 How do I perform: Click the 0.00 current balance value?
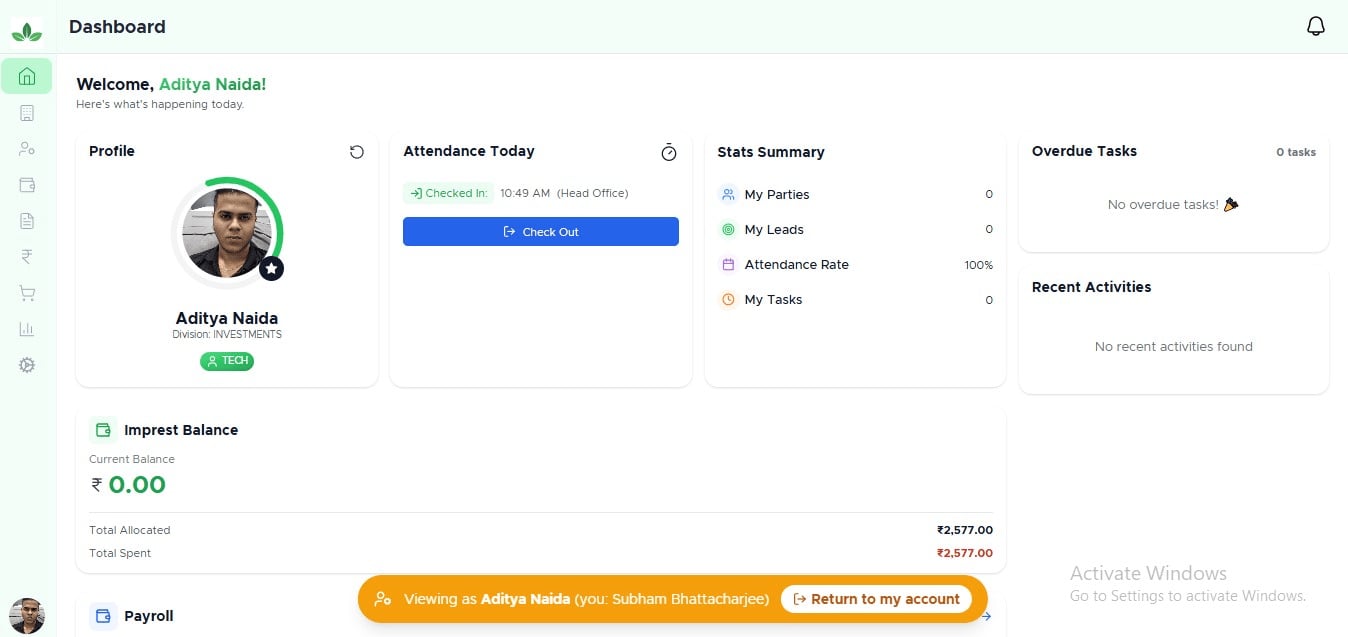tap(137, 485)
